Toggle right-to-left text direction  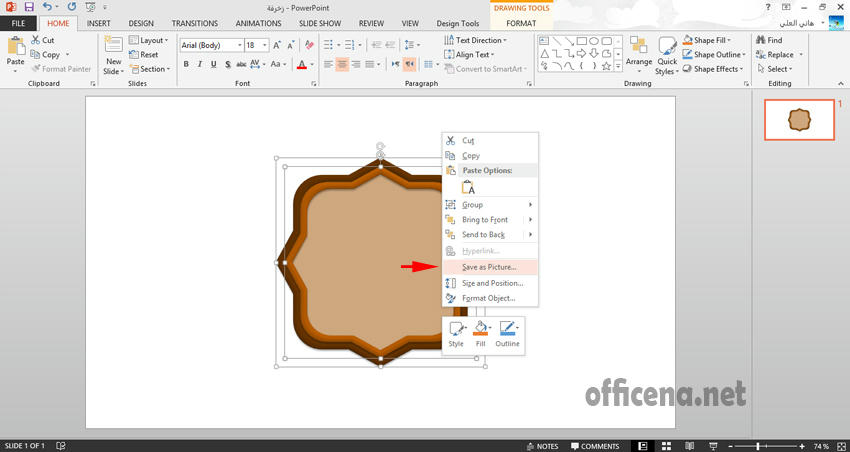click(409, 64)
